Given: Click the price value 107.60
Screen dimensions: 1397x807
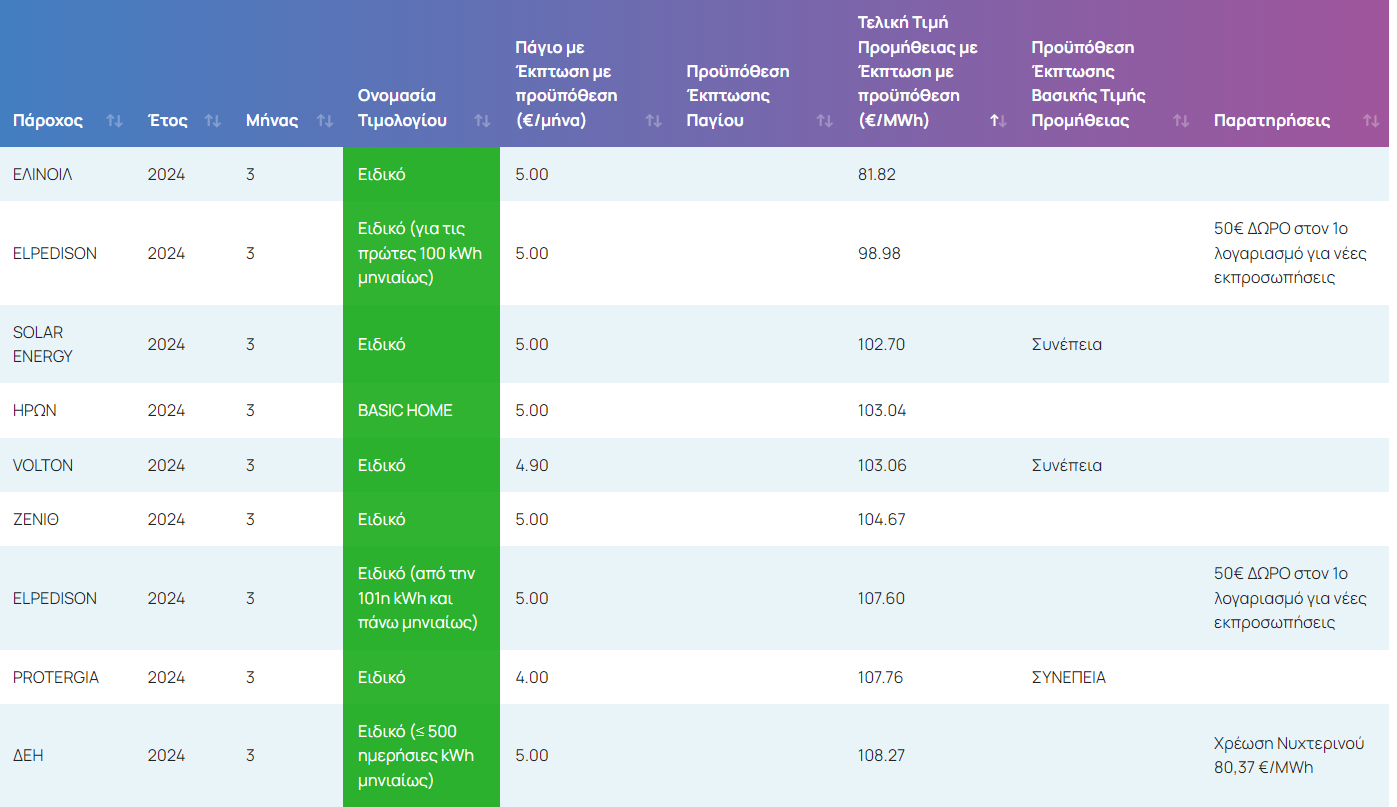Looking at the screenshot, I should tap(881, 598).
